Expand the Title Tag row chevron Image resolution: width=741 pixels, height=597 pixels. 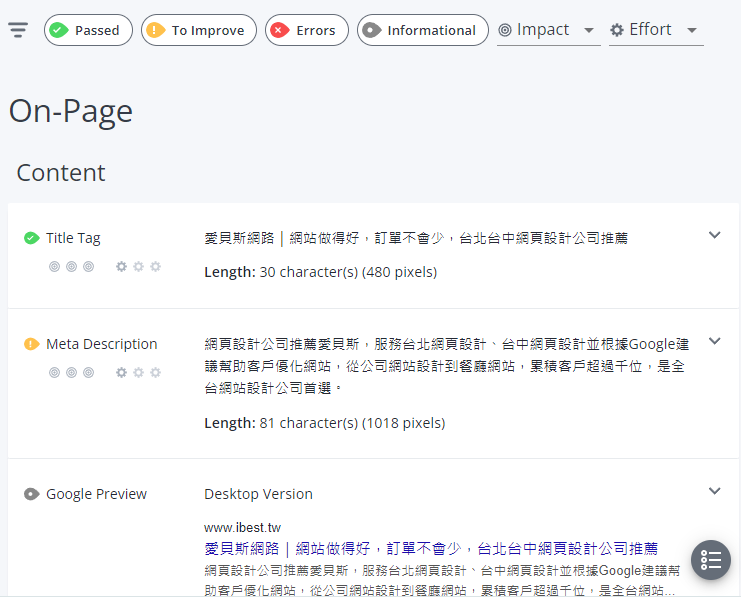[x=714, y=235]
